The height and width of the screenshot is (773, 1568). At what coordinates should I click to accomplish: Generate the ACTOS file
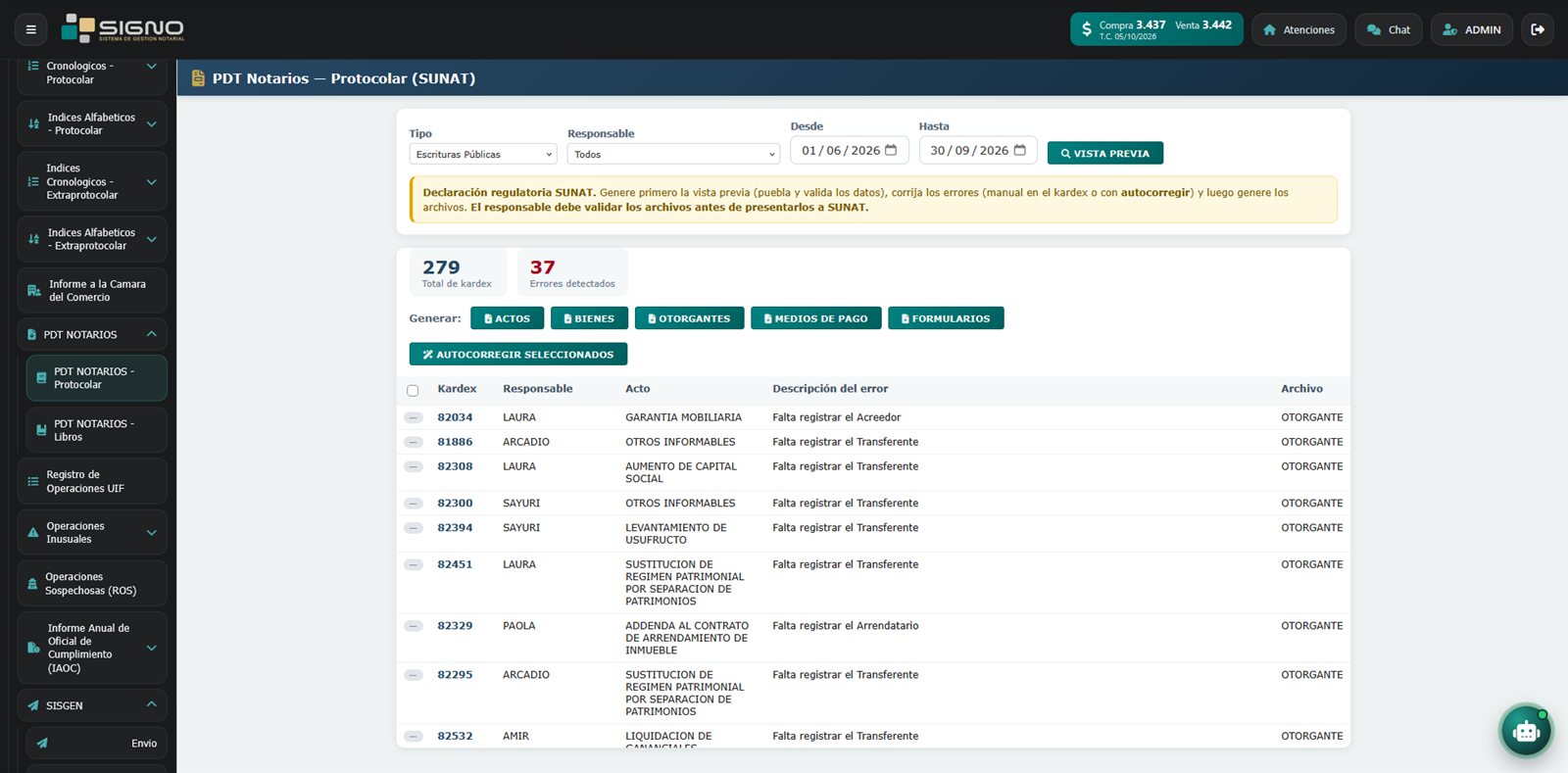click(x=508, y=318)
